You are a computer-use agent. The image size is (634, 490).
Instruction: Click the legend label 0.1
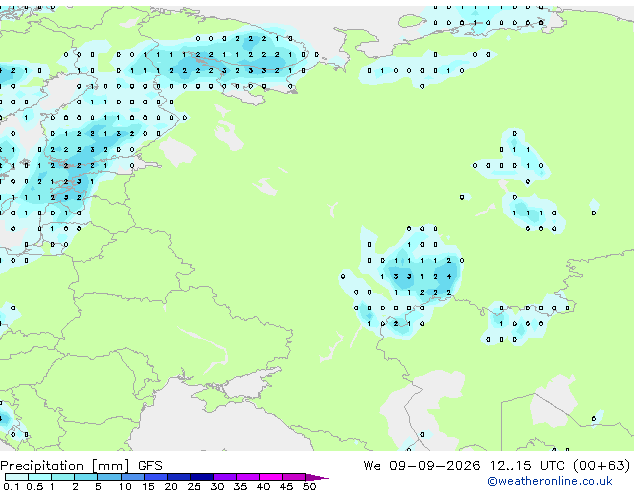(x=11, y=486)
